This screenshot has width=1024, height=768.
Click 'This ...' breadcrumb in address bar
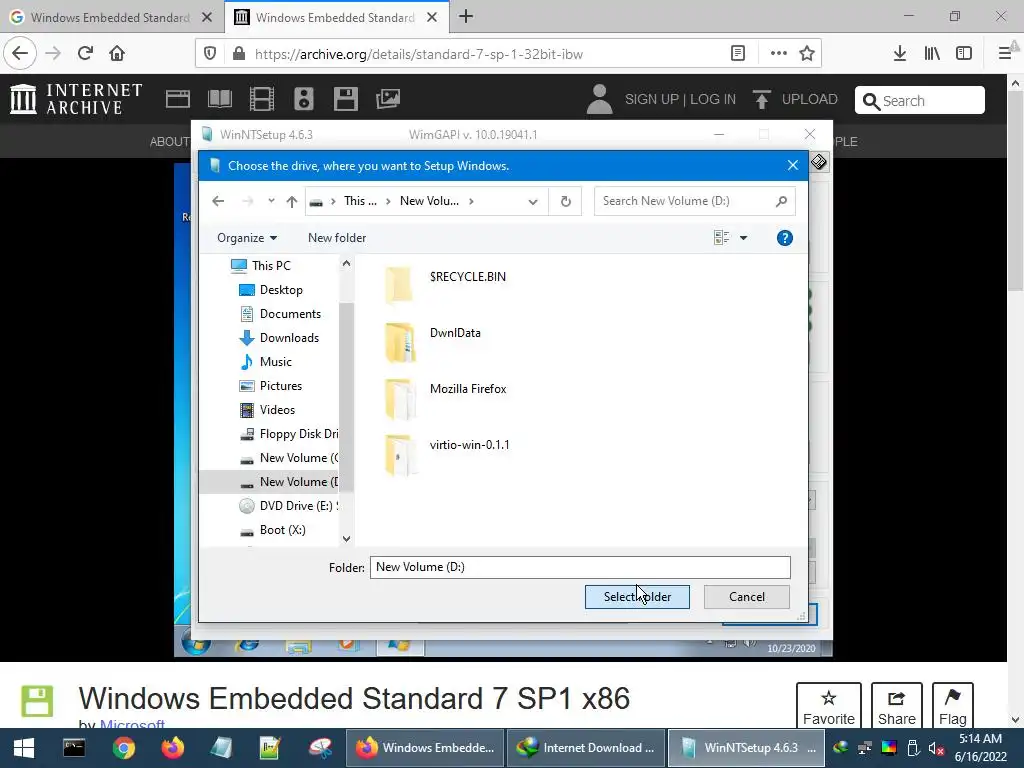360,201
